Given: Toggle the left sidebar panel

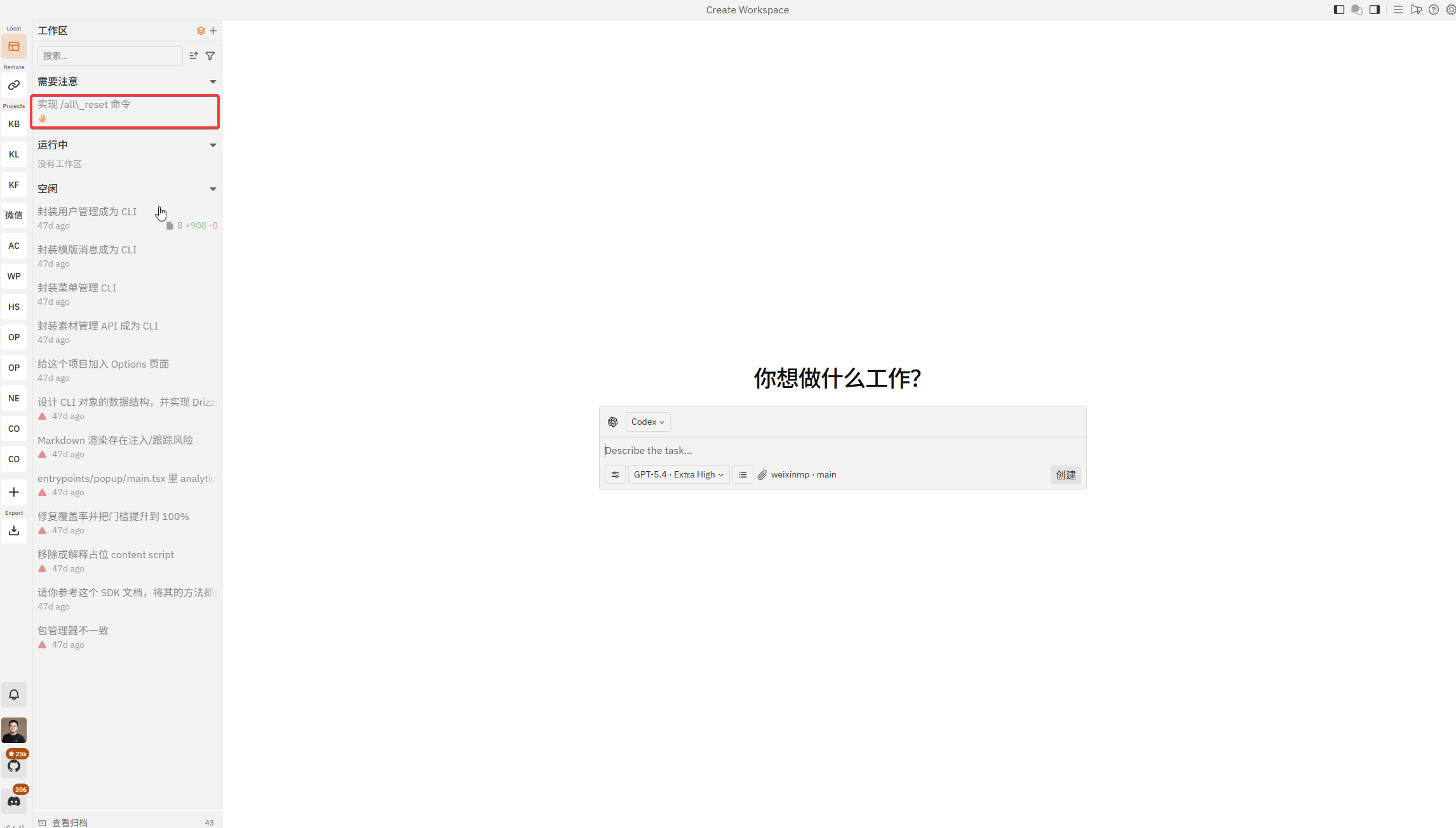Looking at the screenshot, I should point(1338,10).
